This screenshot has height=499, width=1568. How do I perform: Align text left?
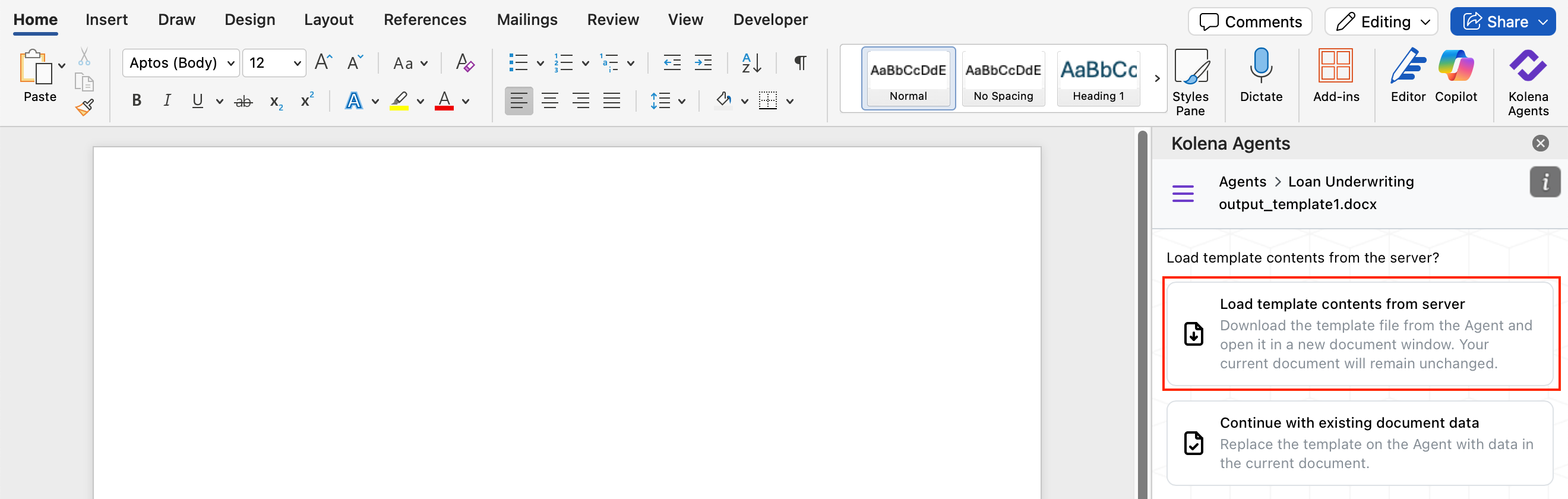519,101
